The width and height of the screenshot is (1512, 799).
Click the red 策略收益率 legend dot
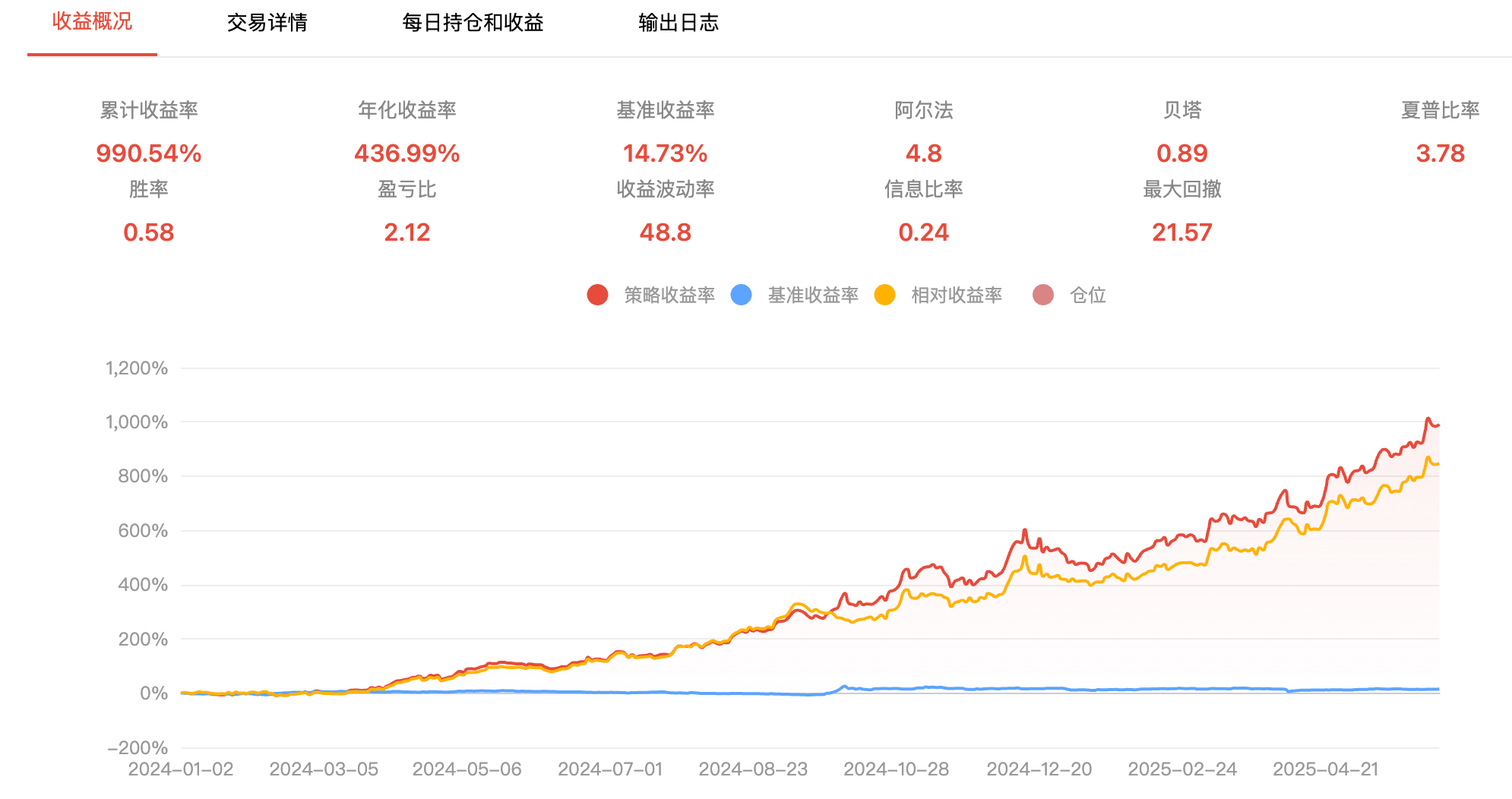597,295
